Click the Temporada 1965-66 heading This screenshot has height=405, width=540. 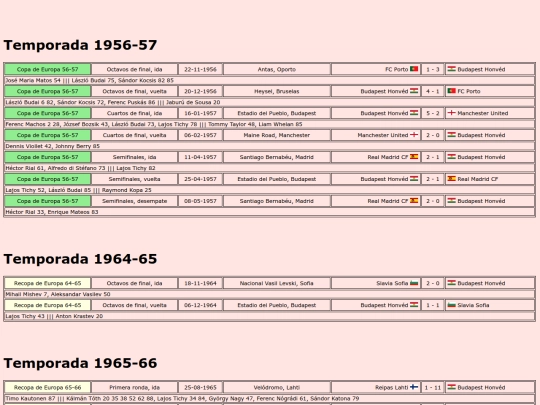80,363
